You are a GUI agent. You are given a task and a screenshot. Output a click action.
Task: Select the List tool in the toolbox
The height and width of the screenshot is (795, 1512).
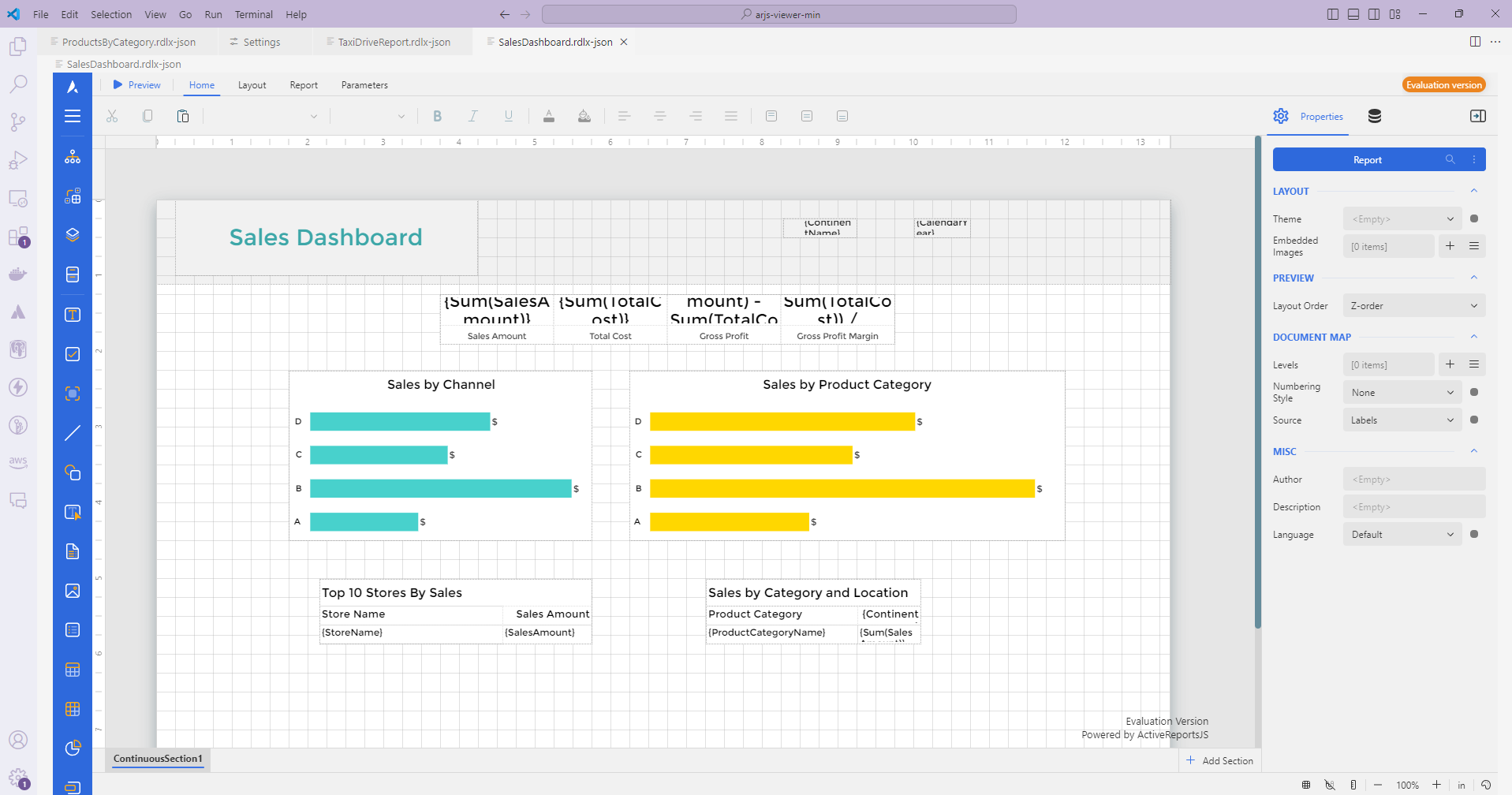[73, 630]
